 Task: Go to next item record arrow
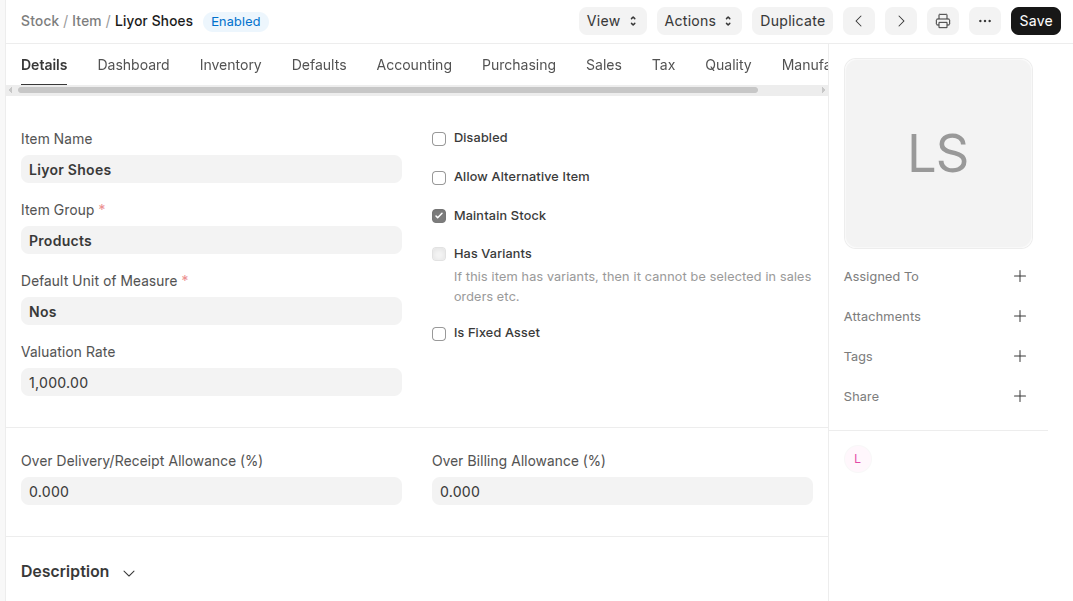[x=900, y=21]
